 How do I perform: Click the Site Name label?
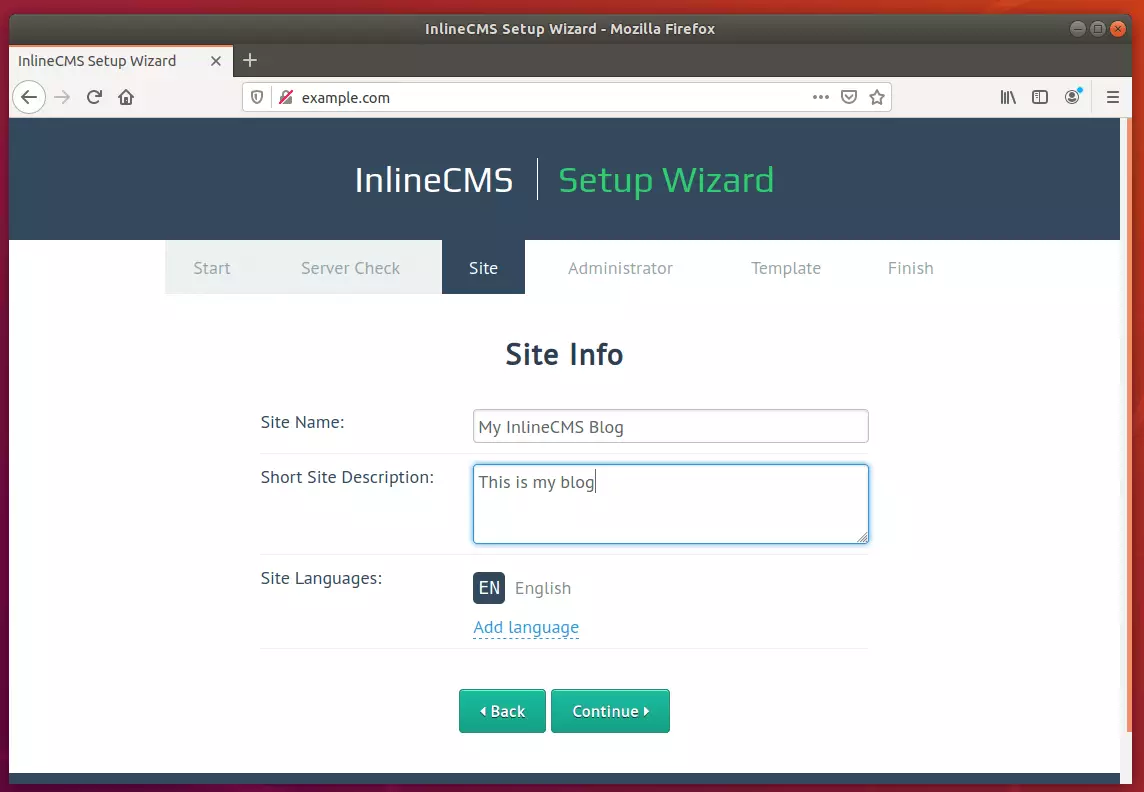pos(302,422)
